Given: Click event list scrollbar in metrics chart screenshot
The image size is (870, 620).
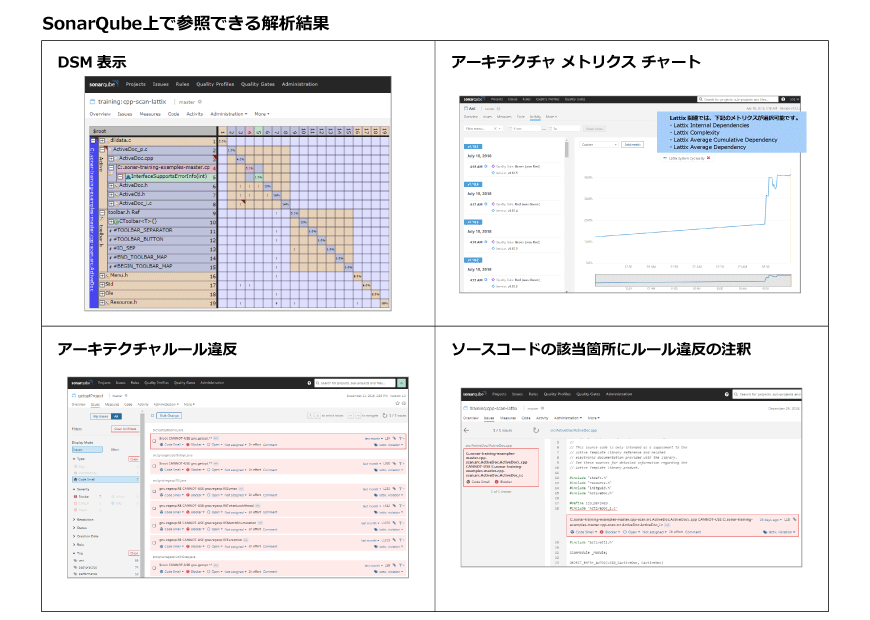Looking at the screenshot, I should (566, 149).
